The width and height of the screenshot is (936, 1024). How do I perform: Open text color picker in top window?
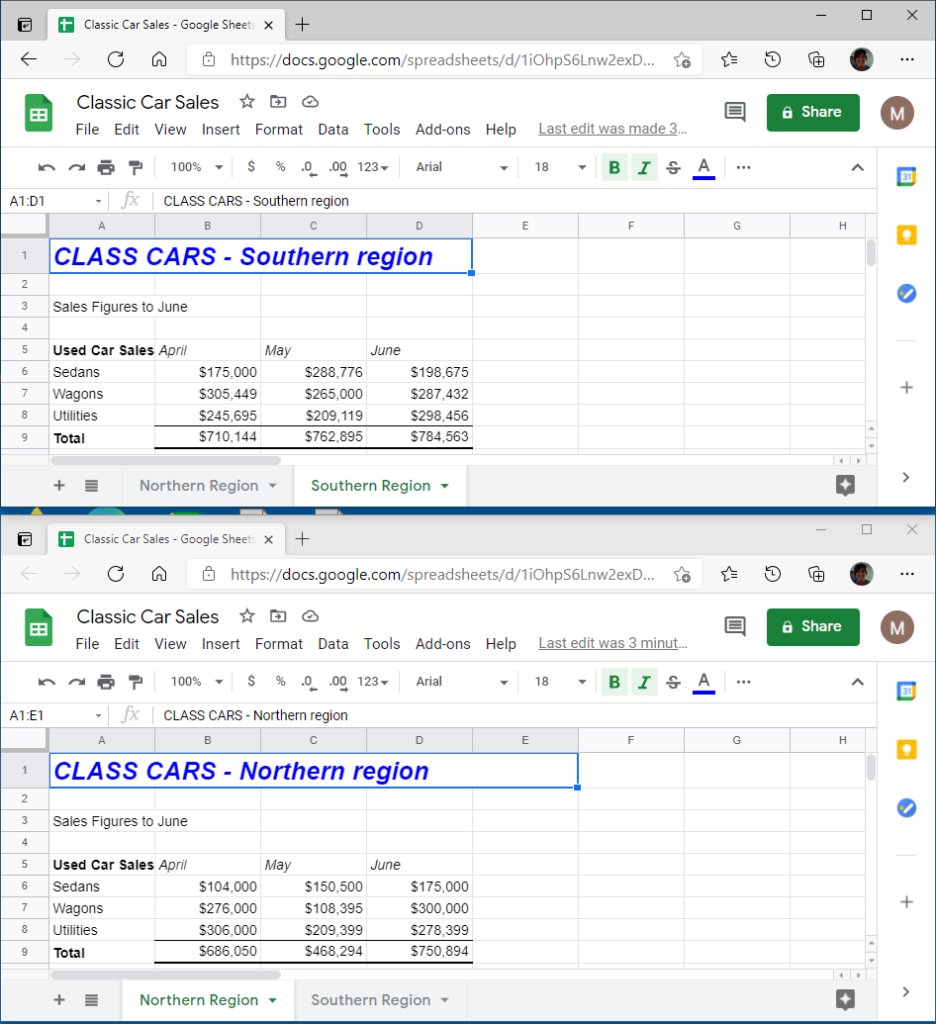(x=703, y=168)
